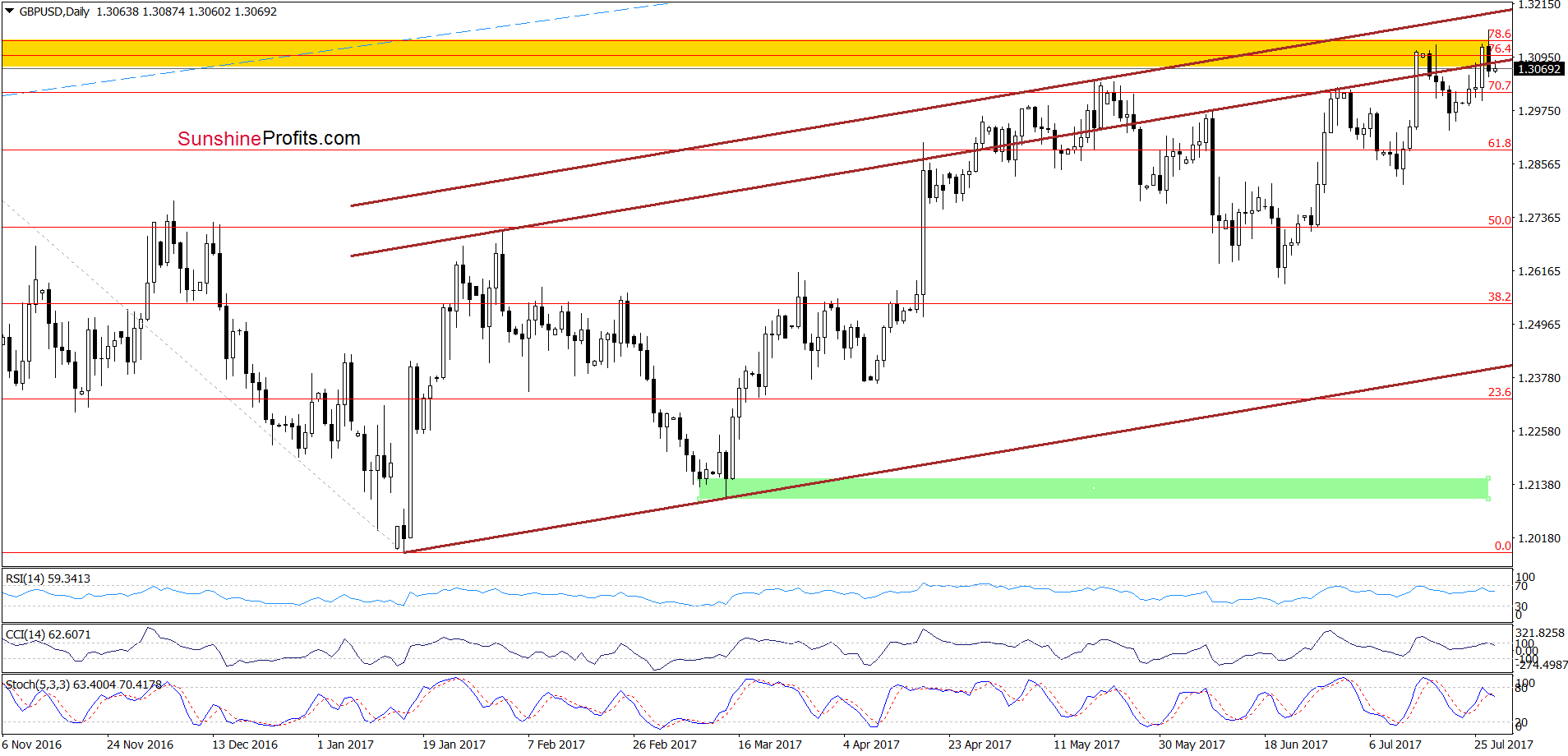Viewport: 1568px width, 756px height.
Task: Click the 78.6 Fibonacci level label
Action: tap(1500, 34)
